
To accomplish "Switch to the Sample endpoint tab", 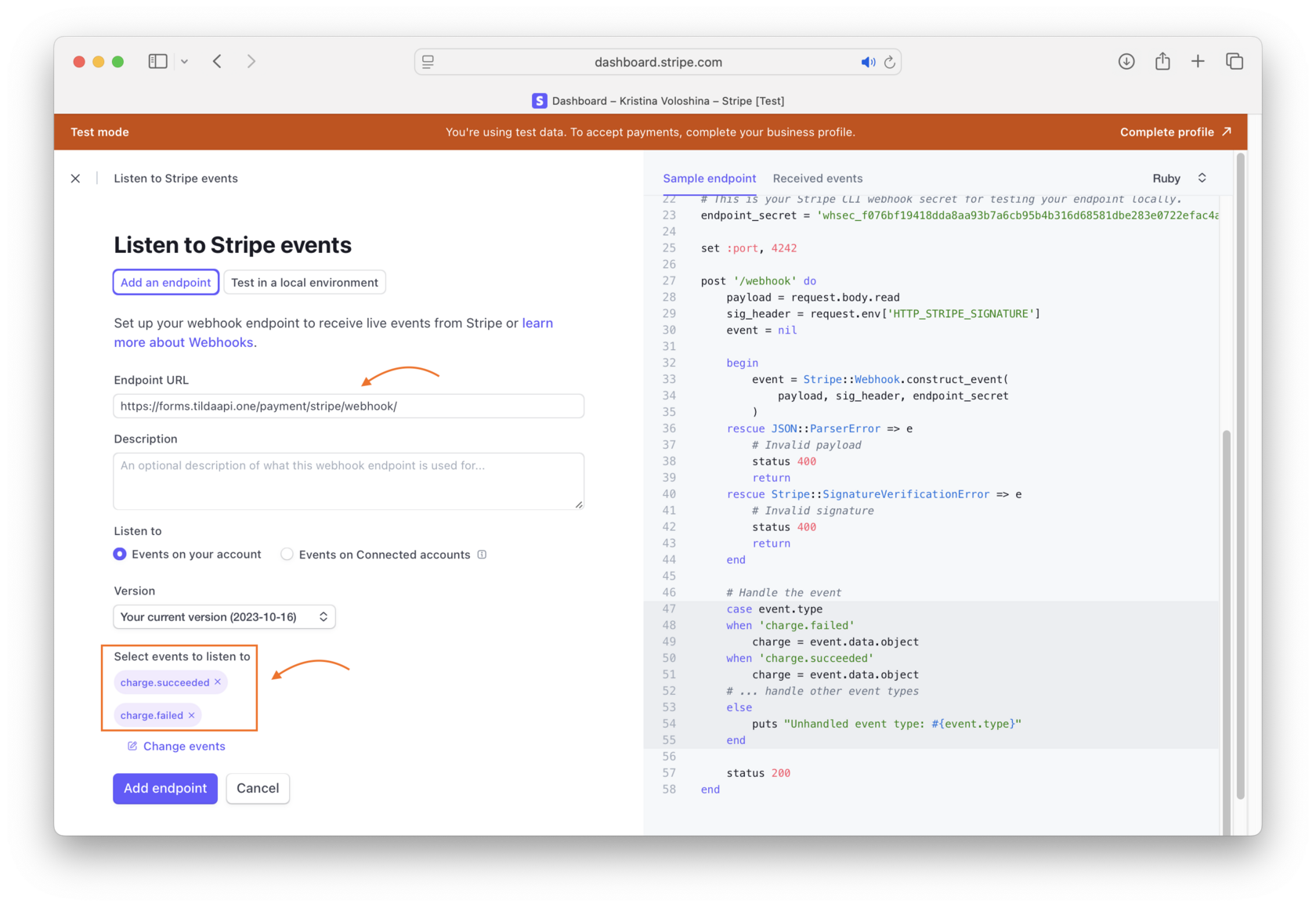I will [x=710, y=179].
